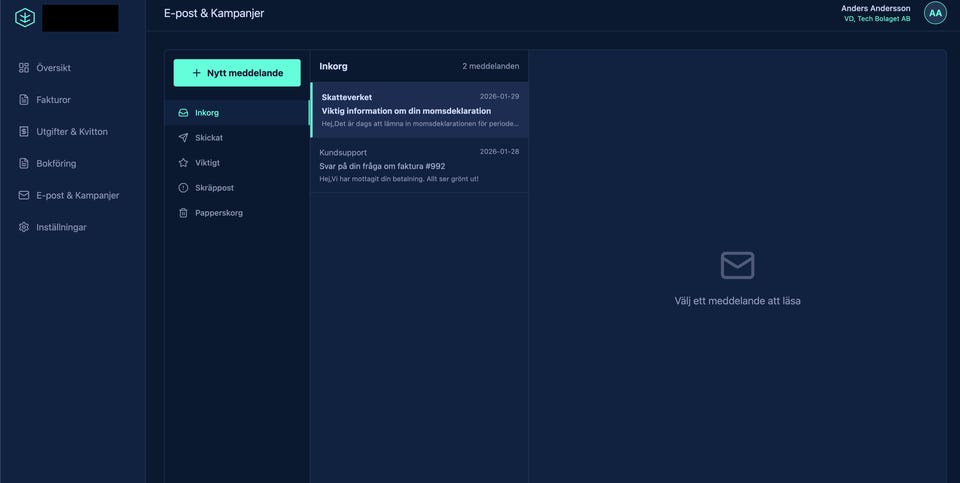Click preview "Hej,Det är dags att lämna in"
960x483 pixels.
[420, 124]
